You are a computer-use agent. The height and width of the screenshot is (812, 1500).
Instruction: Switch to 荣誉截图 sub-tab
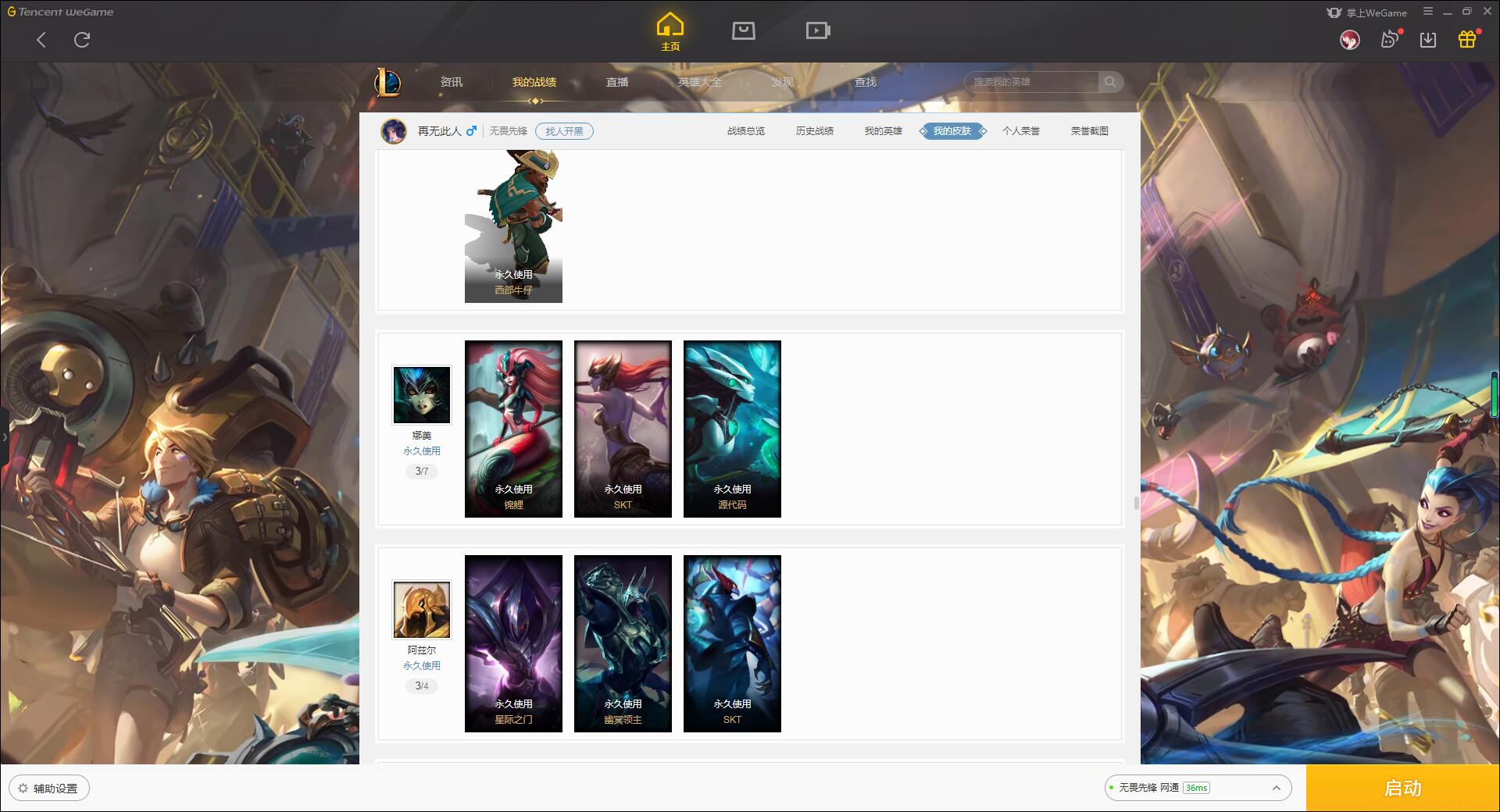[1090, 131]
